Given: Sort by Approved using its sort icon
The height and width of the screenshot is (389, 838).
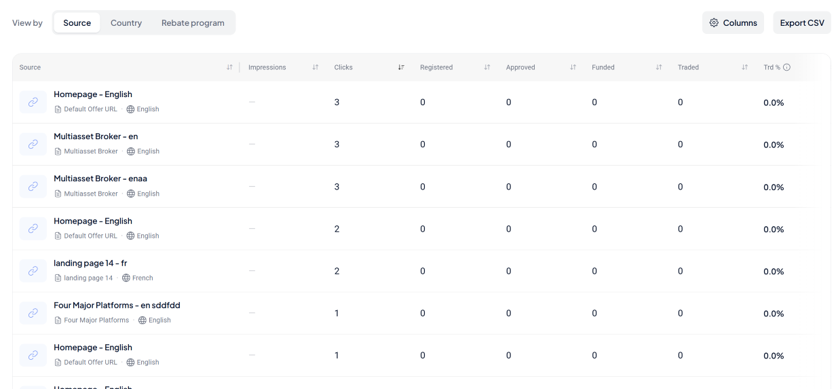Looking at the screenshot, I should click(573, 67).
